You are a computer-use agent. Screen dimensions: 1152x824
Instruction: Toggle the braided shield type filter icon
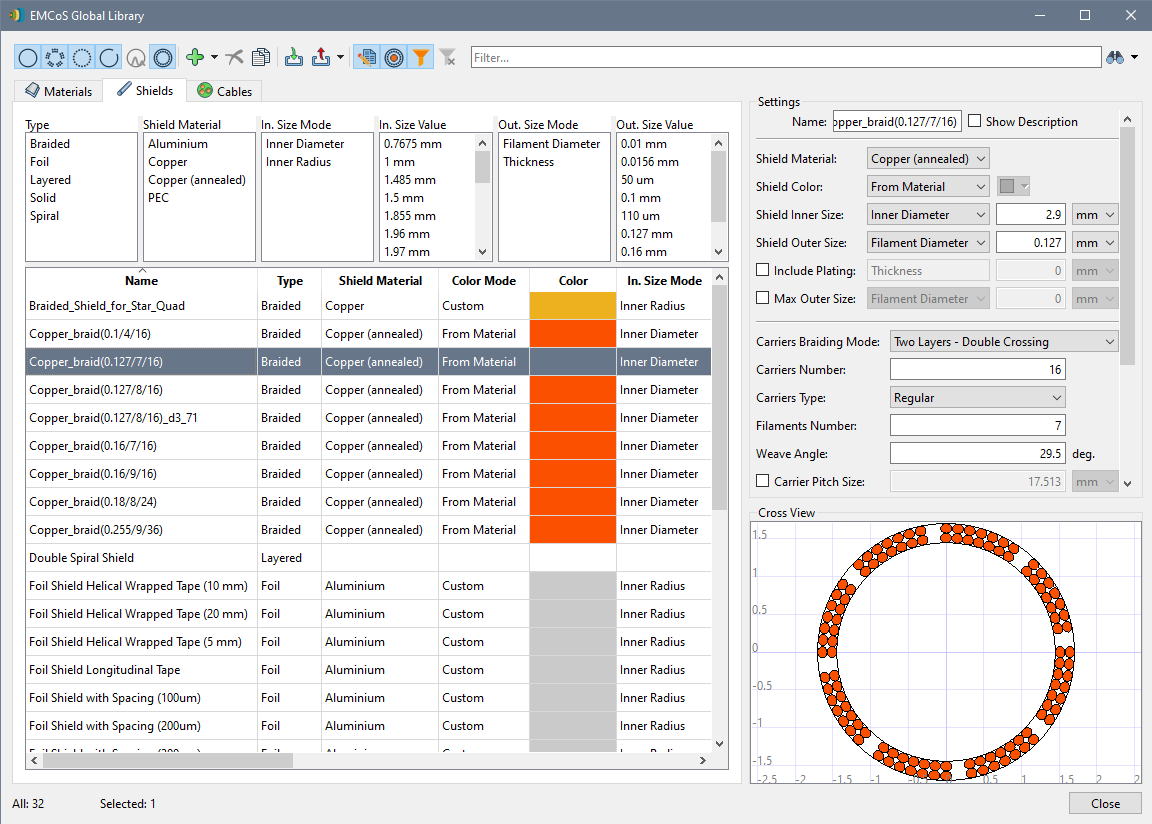point(55,58)
